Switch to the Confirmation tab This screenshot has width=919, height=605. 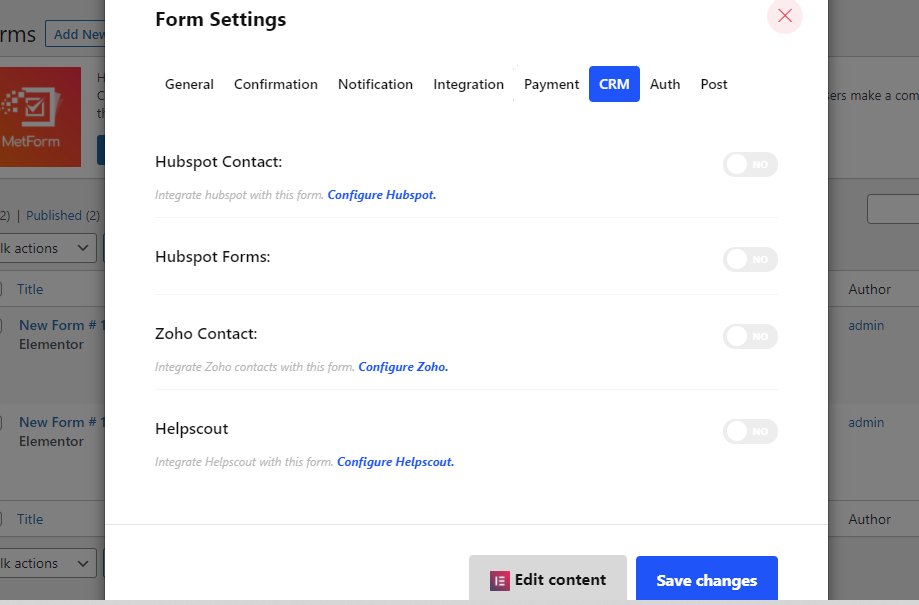click(275, 84)
